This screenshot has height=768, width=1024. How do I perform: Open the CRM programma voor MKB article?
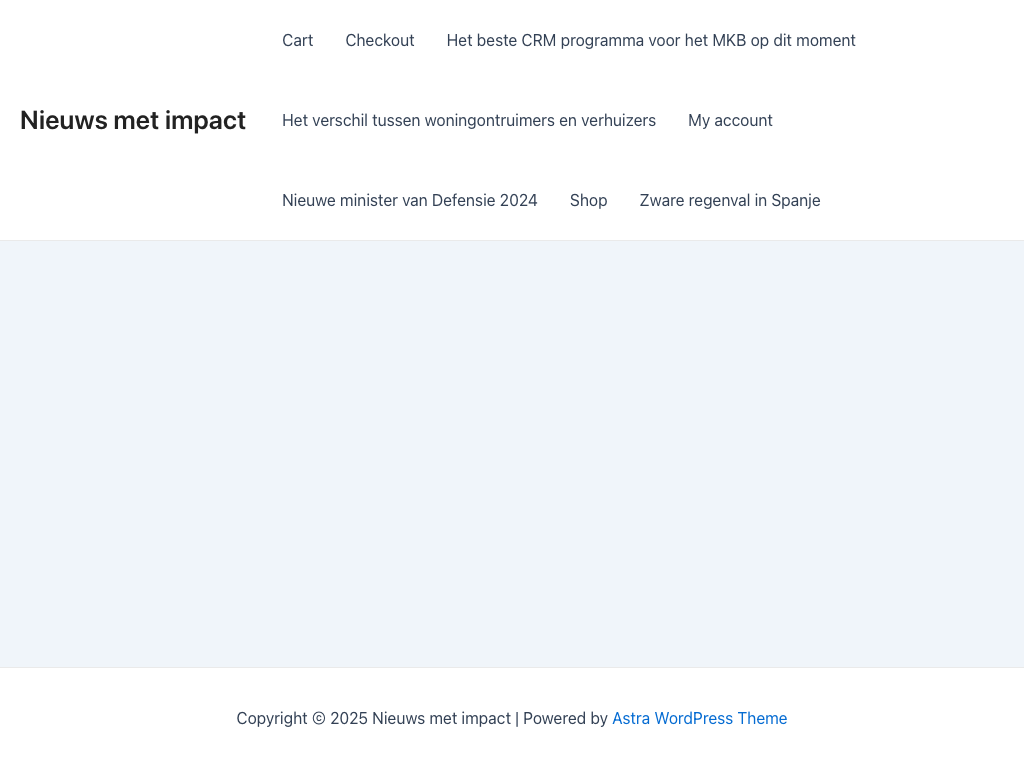tap(651, 40)
